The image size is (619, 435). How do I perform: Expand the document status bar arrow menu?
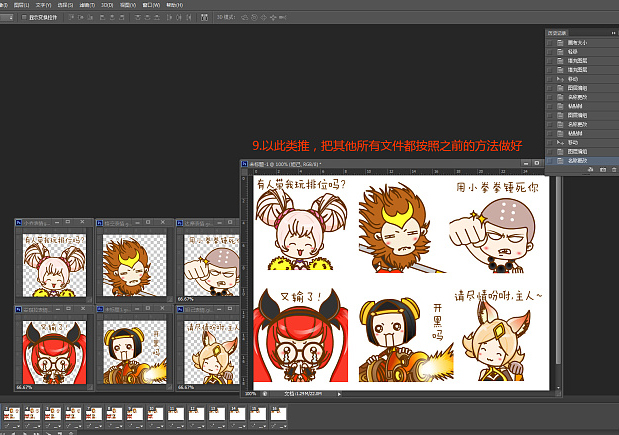[x=339, y=394]
